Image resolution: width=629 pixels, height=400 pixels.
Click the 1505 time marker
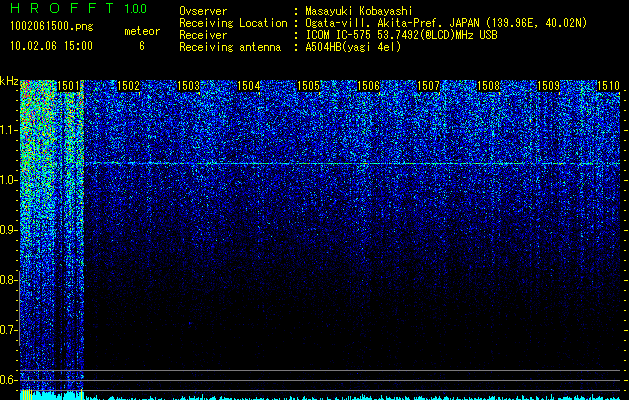(x=308, y=86)
